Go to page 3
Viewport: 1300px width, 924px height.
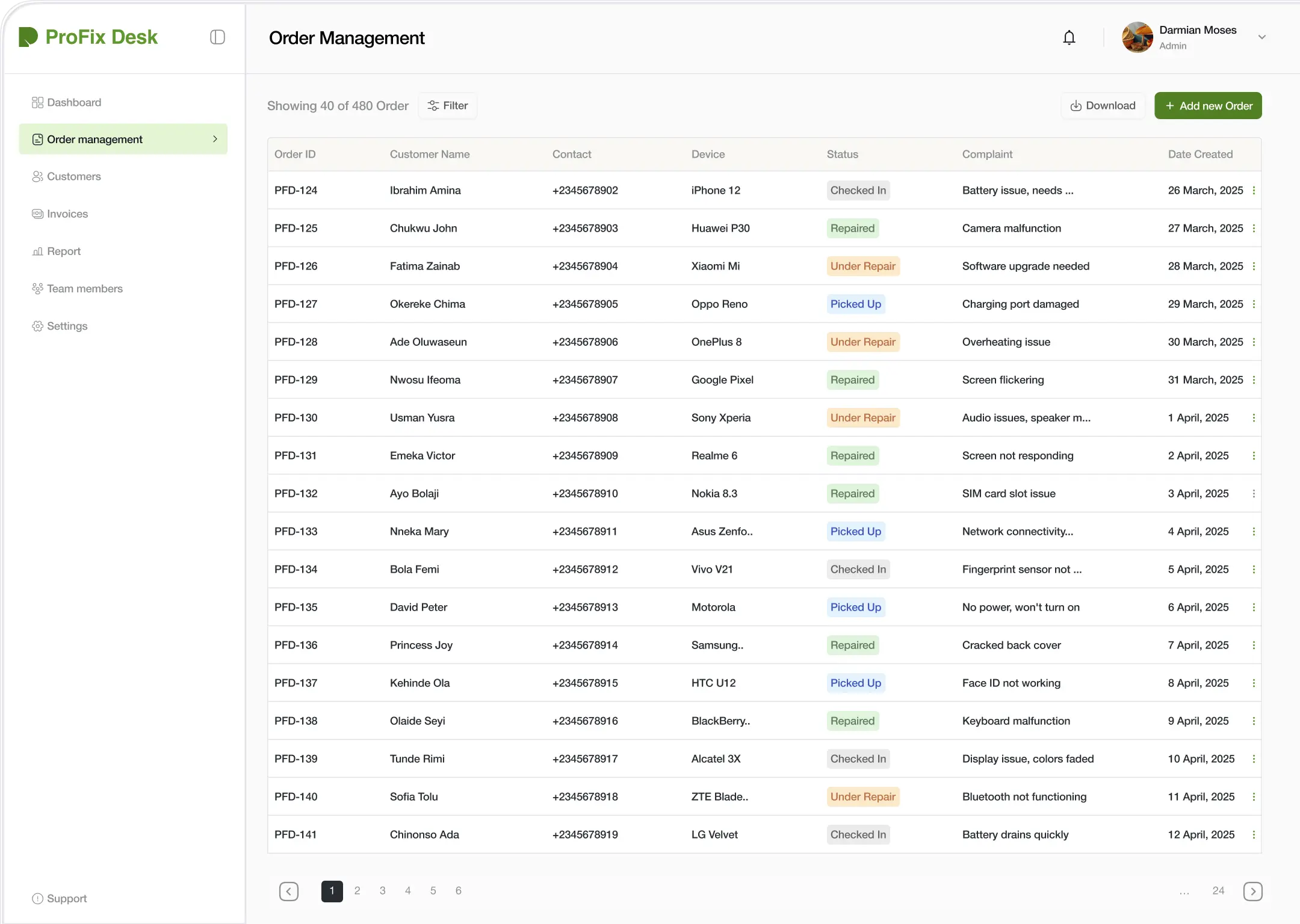tap(383, 891)
